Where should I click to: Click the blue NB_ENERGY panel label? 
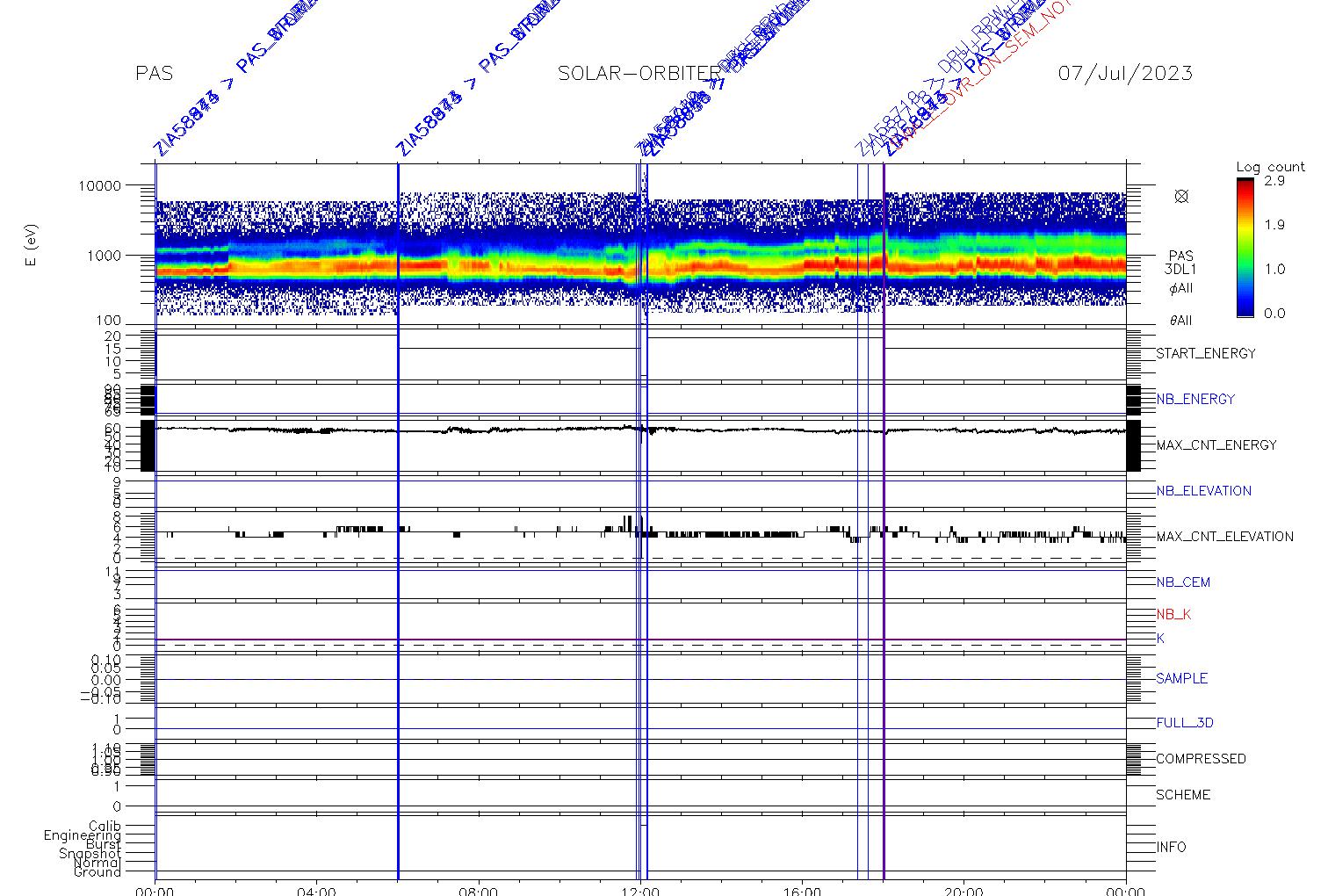(1195, 399)
